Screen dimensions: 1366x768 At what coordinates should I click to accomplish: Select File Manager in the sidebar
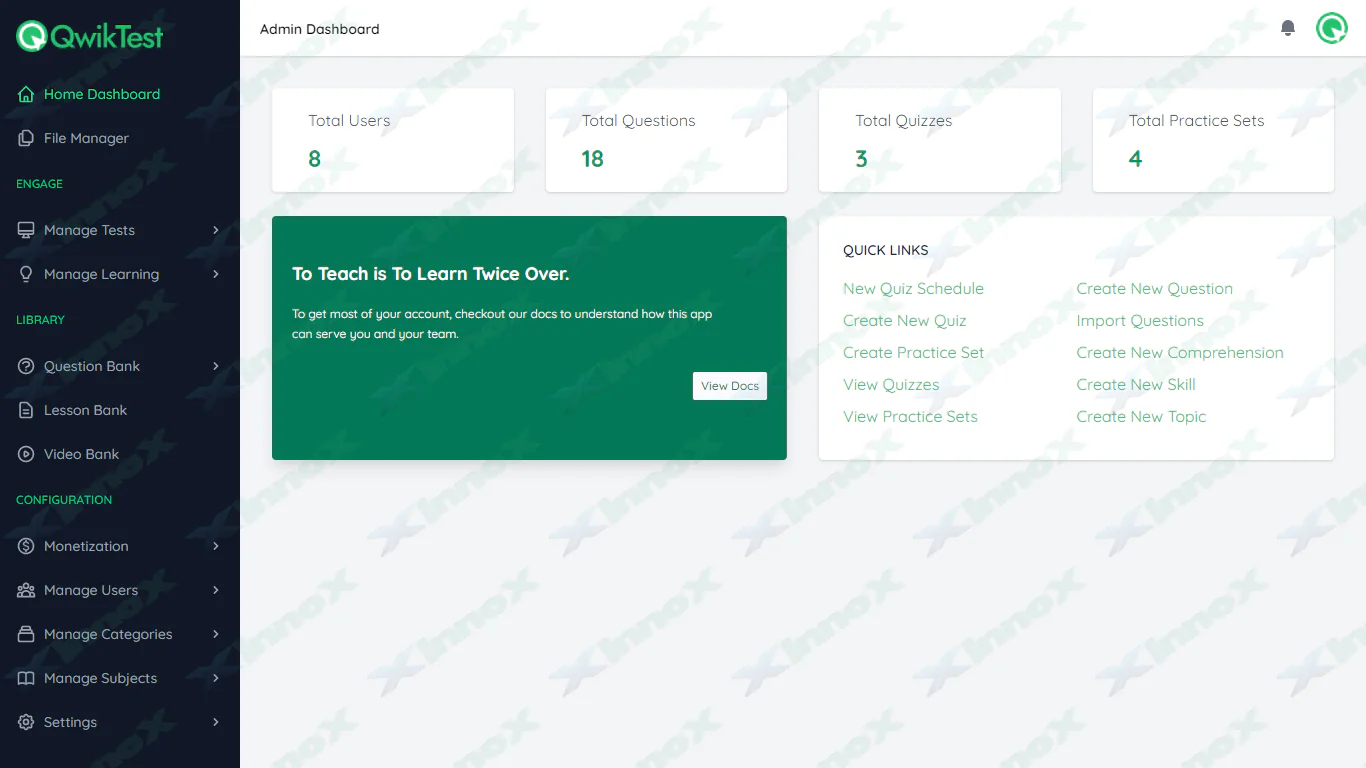pyautogui.click(x=86, y=138)
